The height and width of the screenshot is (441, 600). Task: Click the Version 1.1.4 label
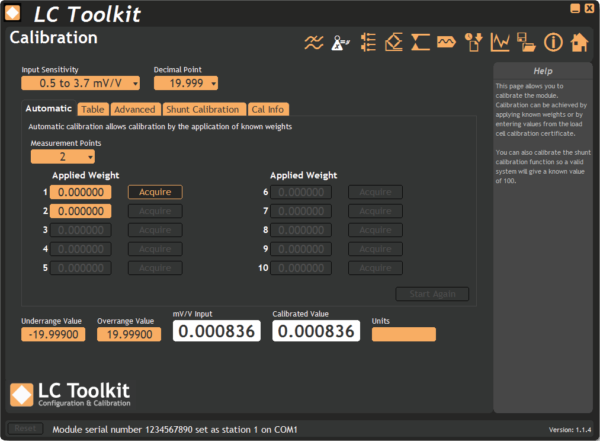pos(570,430)
